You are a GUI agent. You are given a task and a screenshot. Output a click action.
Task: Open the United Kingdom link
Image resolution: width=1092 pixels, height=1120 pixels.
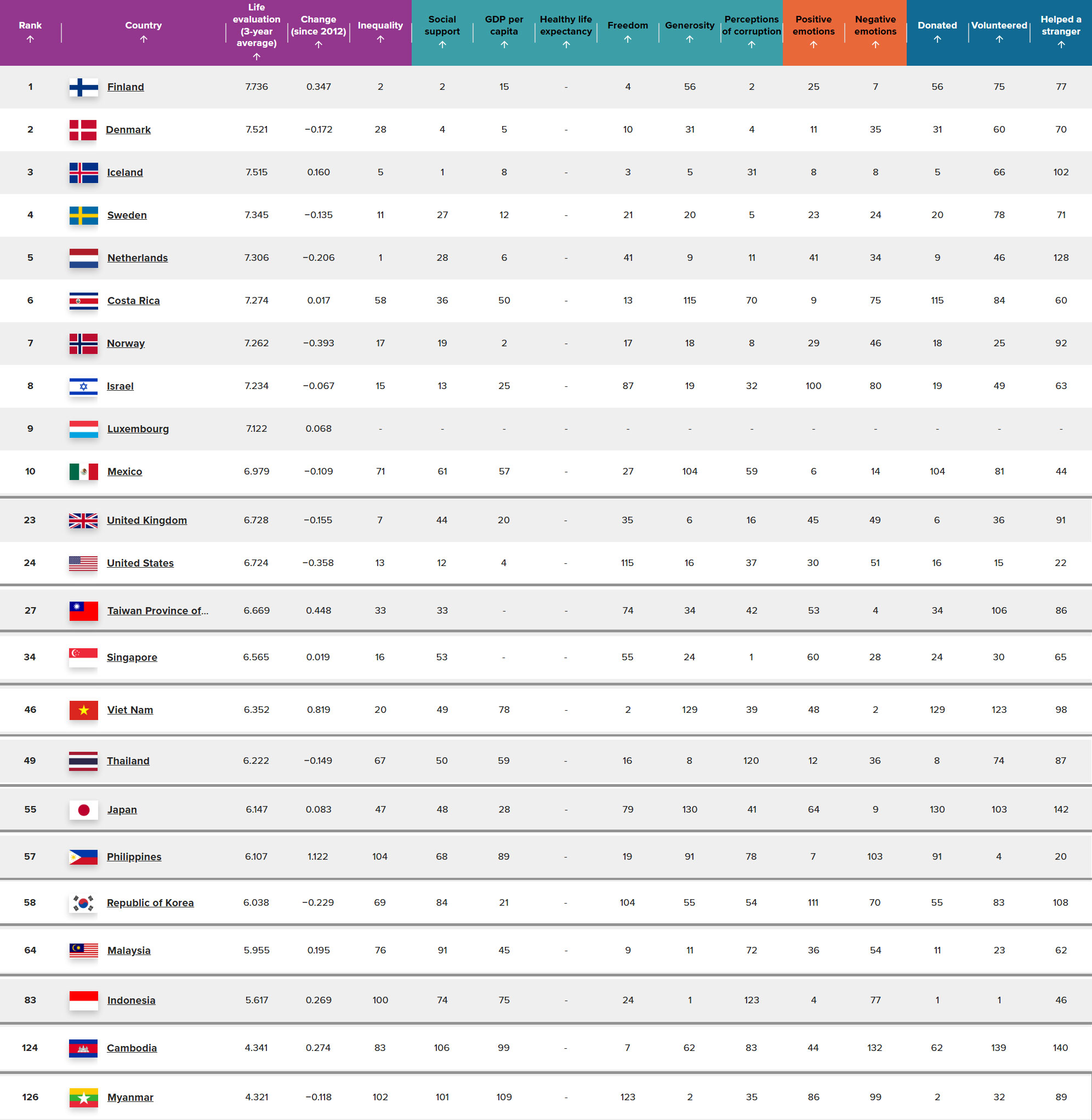tap(147, 521)
